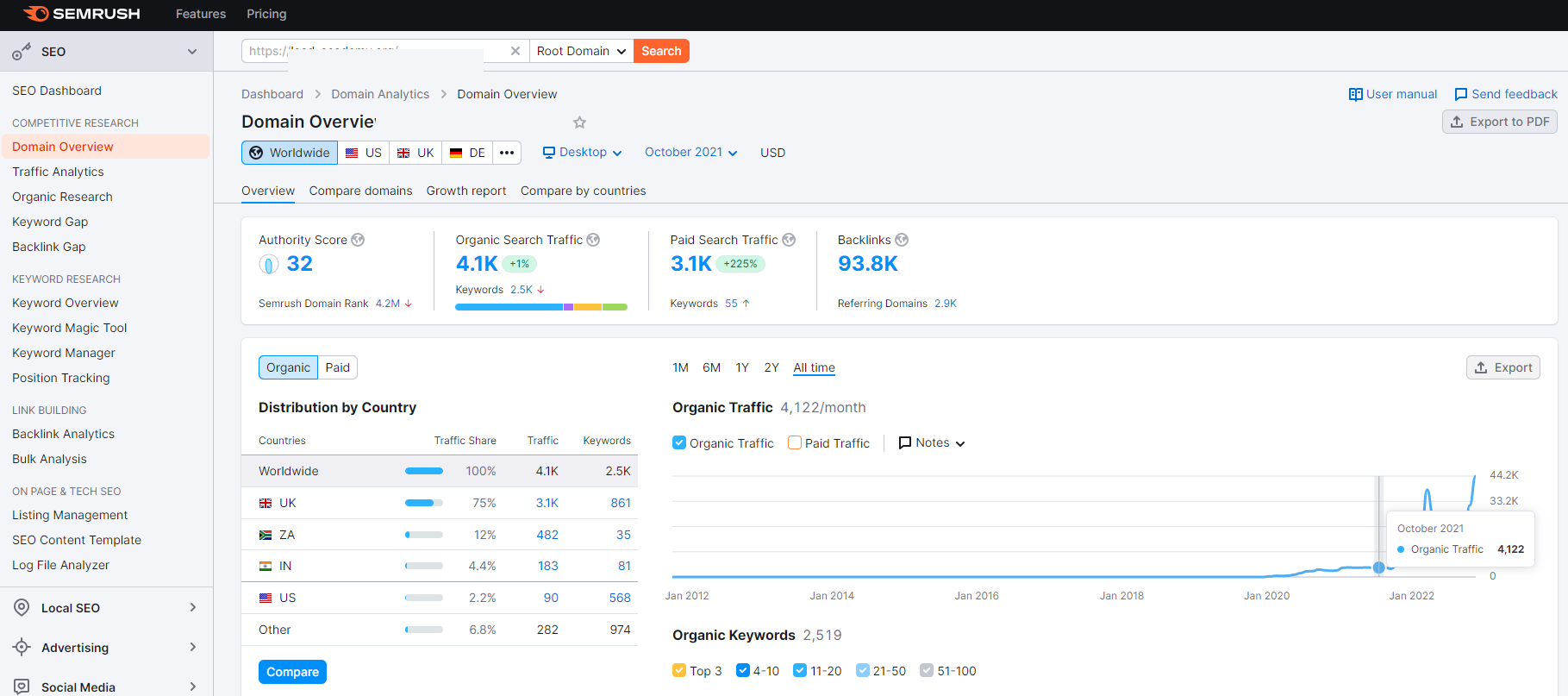Screen dimensions: 1568x696
Task: Select the UK flag database button
Action: click(x=415, y=153)
